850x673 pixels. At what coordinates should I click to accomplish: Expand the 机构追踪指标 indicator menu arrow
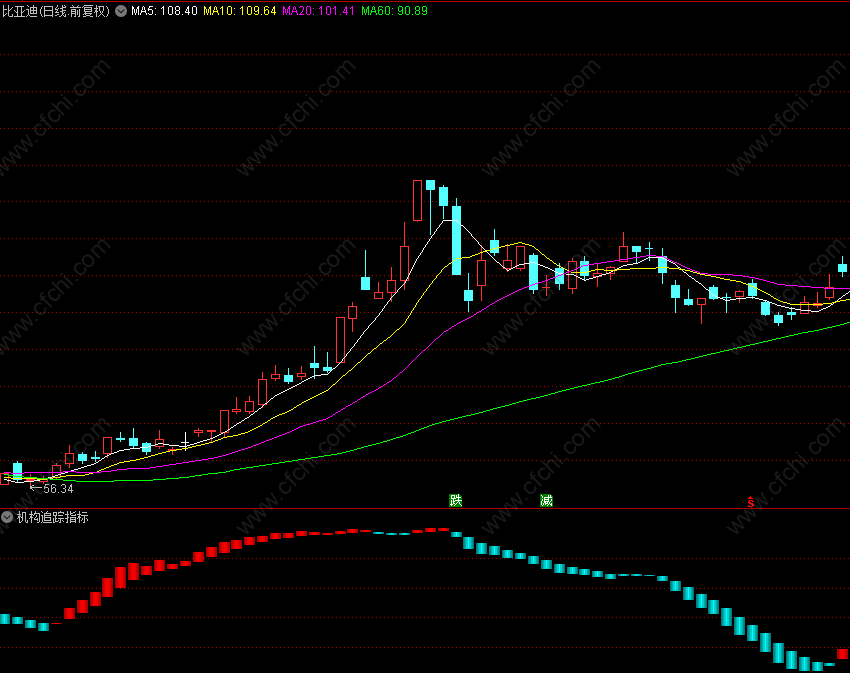click(7, 517)
